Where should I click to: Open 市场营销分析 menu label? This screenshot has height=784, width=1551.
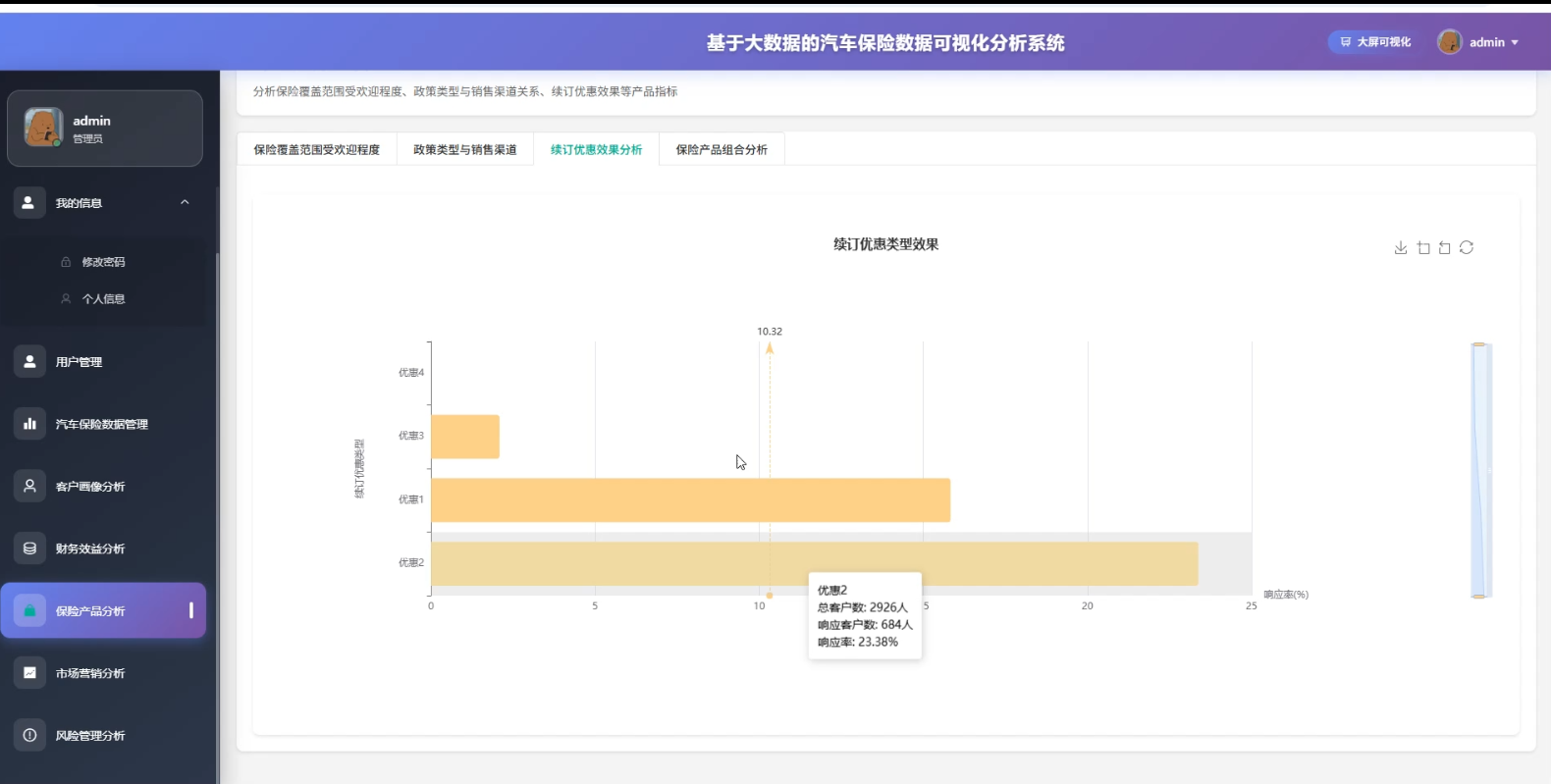(90, 673)
